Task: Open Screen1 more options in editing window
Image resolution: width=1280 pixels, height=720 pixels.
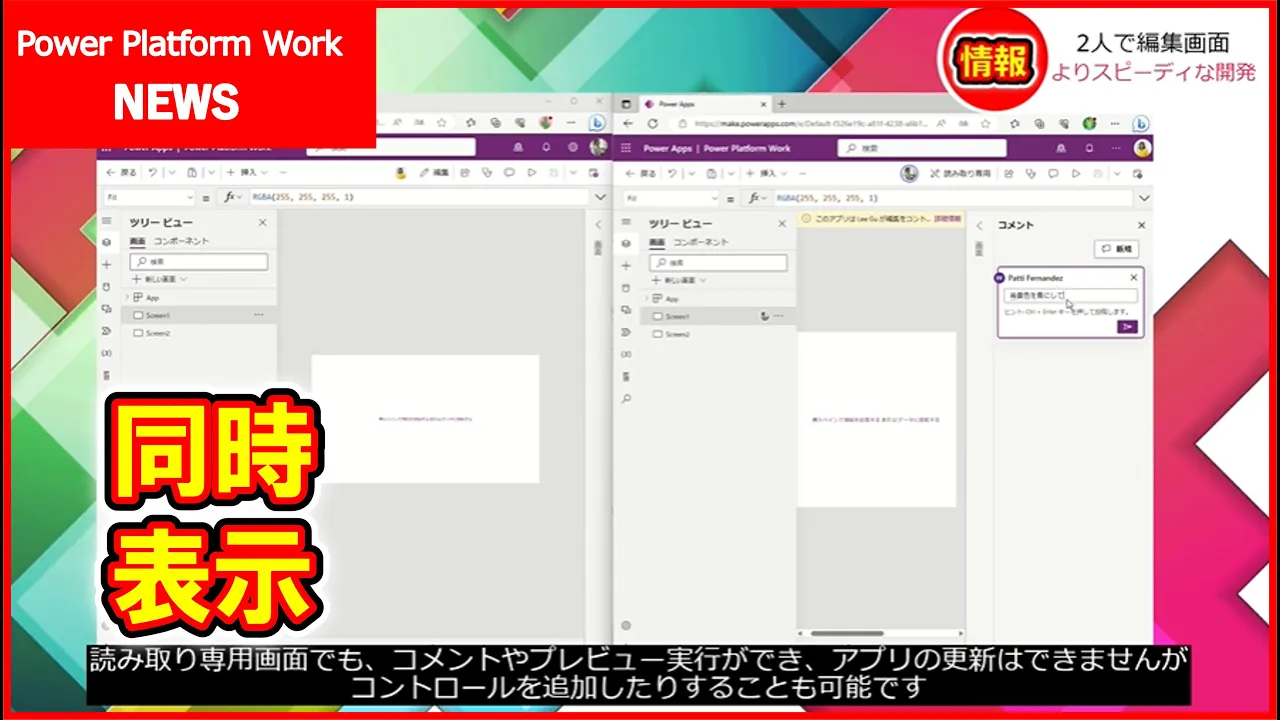Action: pos(259,315)
